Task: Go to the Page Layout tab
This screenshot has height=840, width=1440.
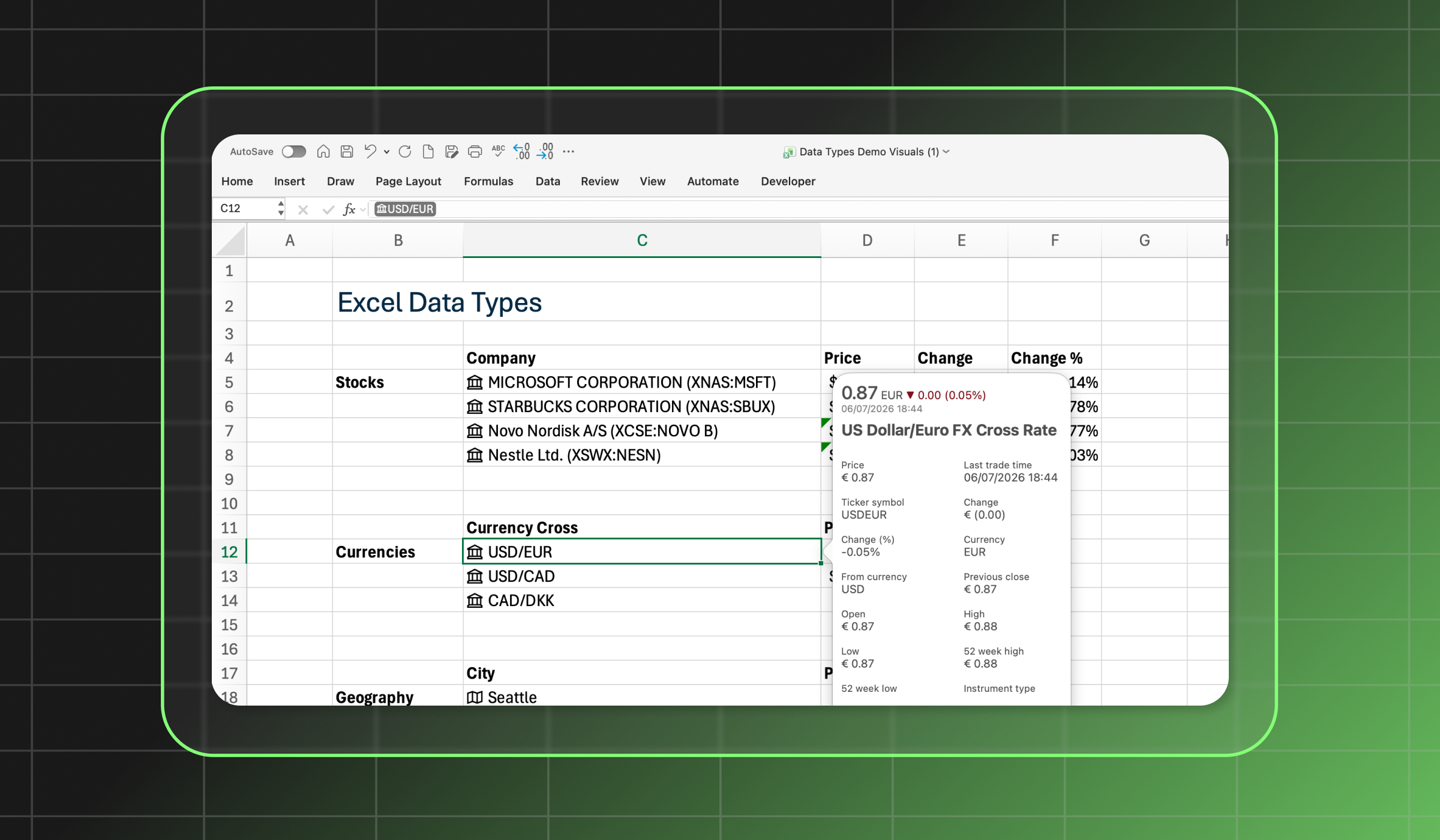Action: (408, 181)
